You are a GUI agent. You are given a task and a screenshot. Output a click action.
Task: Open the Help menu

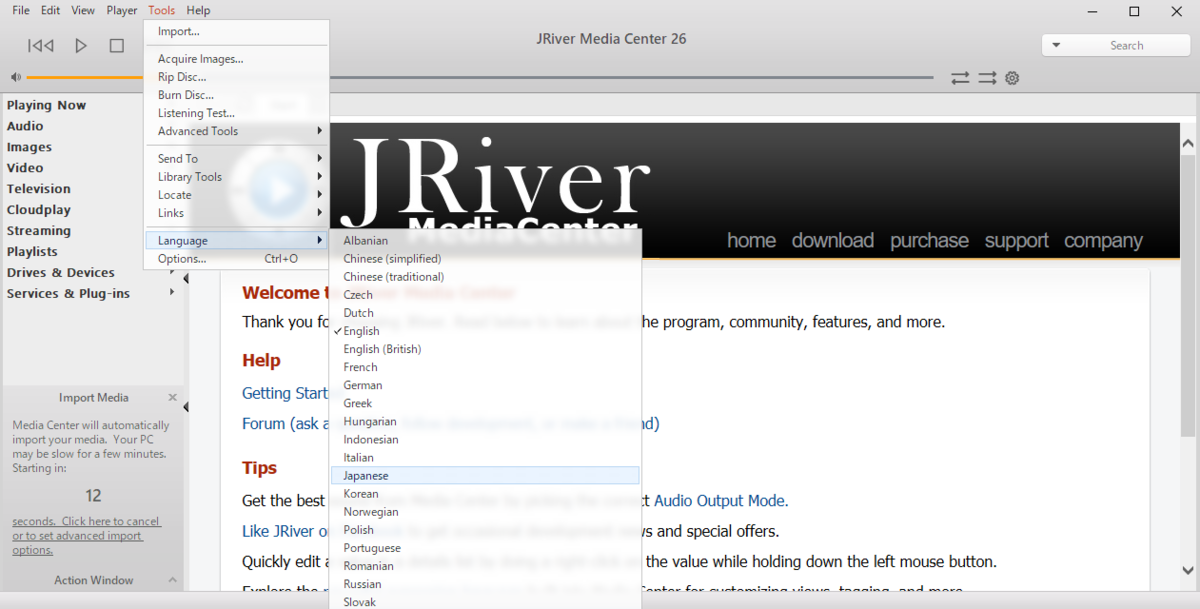tap(198, 10)
